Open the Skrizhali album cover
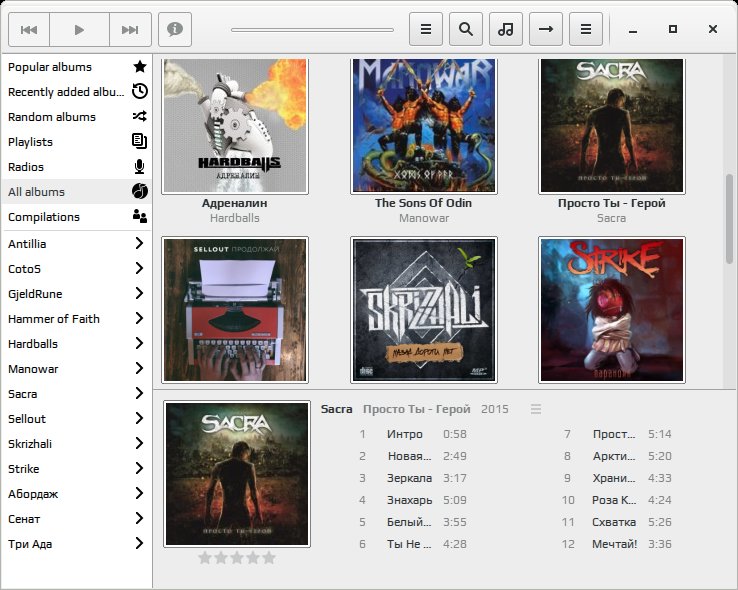The height and width of the screenshot is (590, 738). coord(424,310)
